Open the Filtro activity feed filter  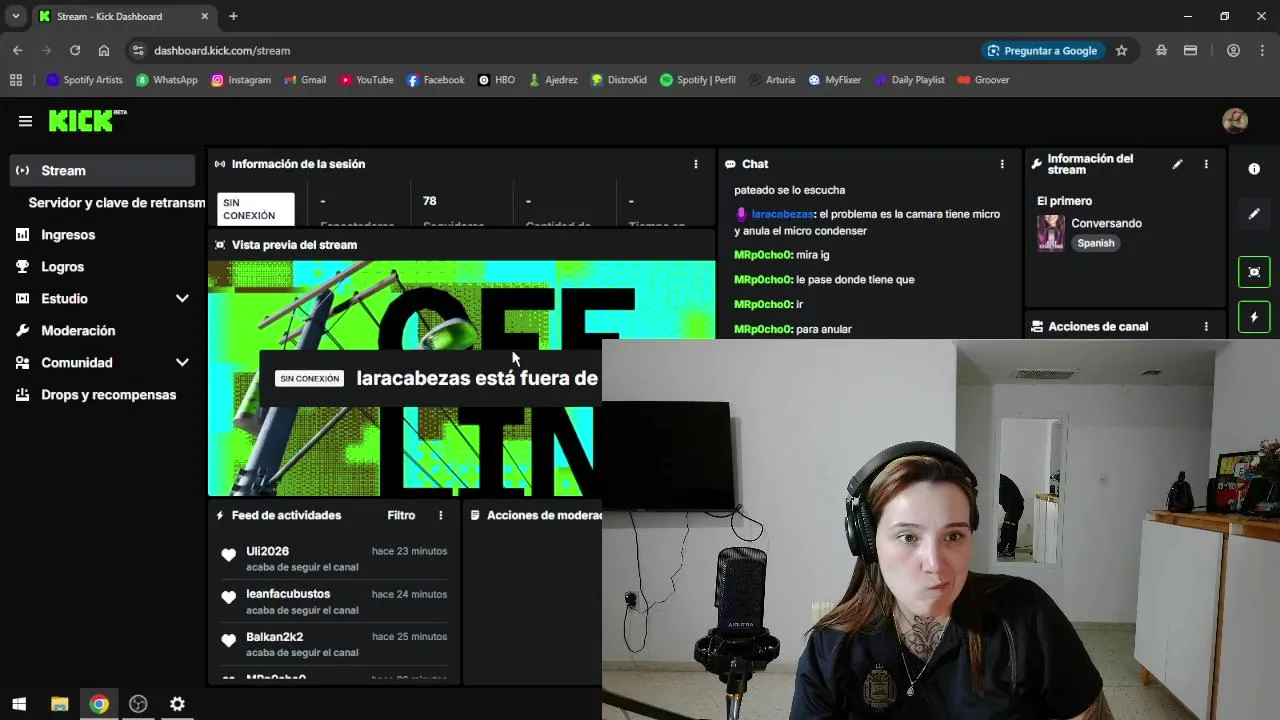[x=401, y=516]
